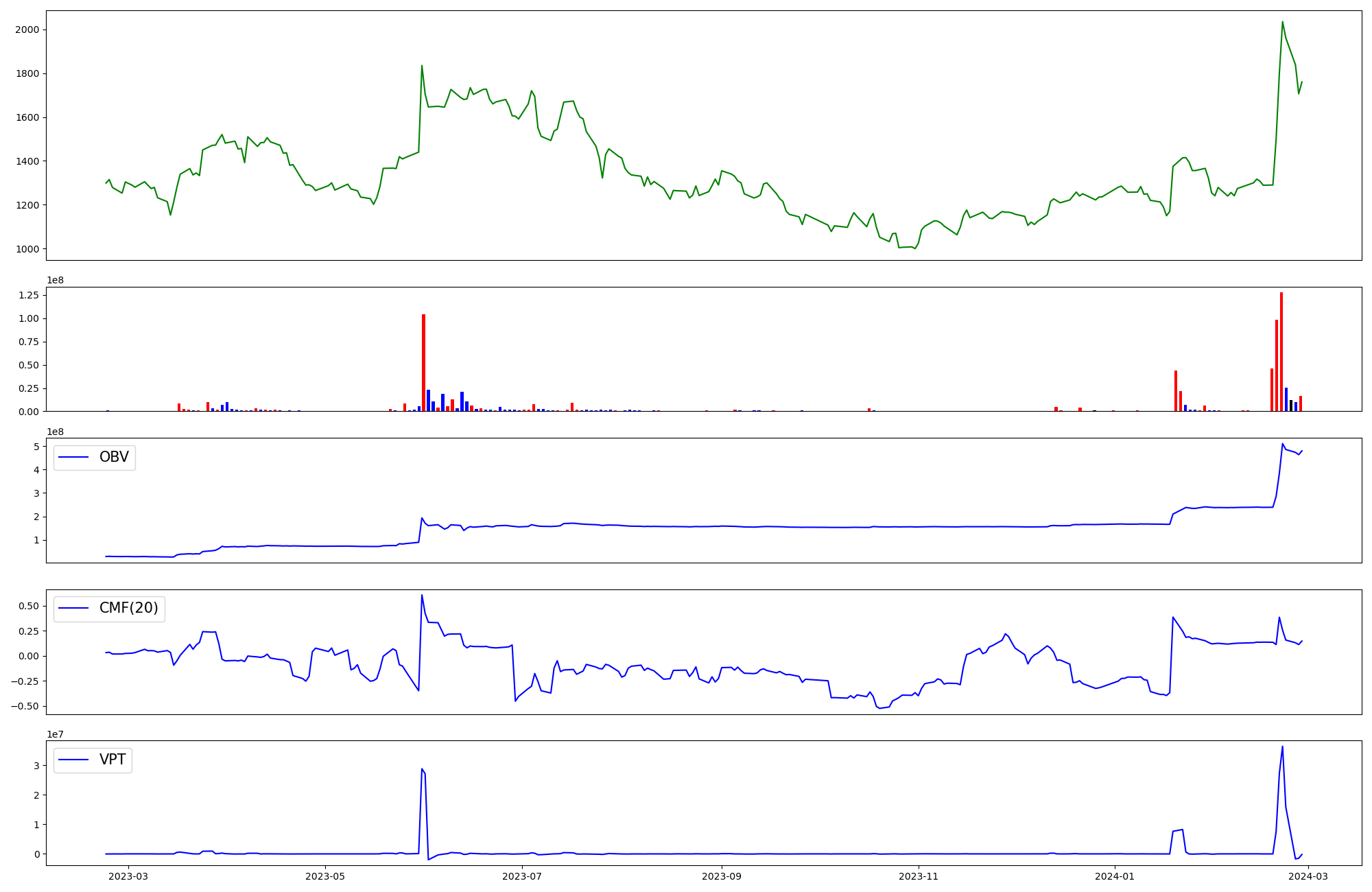Click the OBV legend label
The width and height of the screenshot is (1372, 892).
[114, 457]
